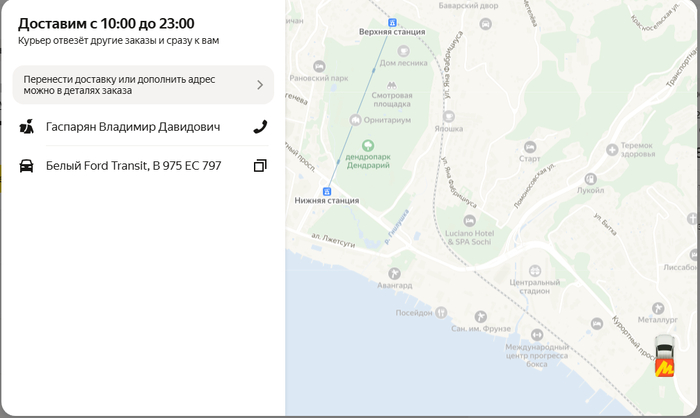Click the Белый Ford Transit vehicle row
The height and width of the screenshot is (418, 700).
click(x=133, y=166)
